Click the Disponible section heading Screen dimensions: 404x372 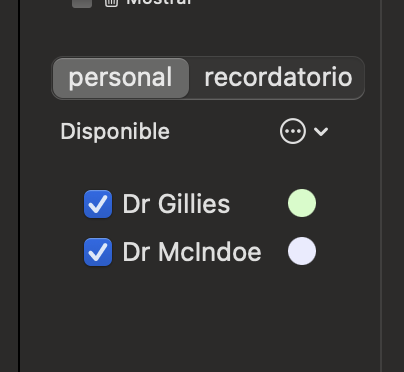coord(115,131)
